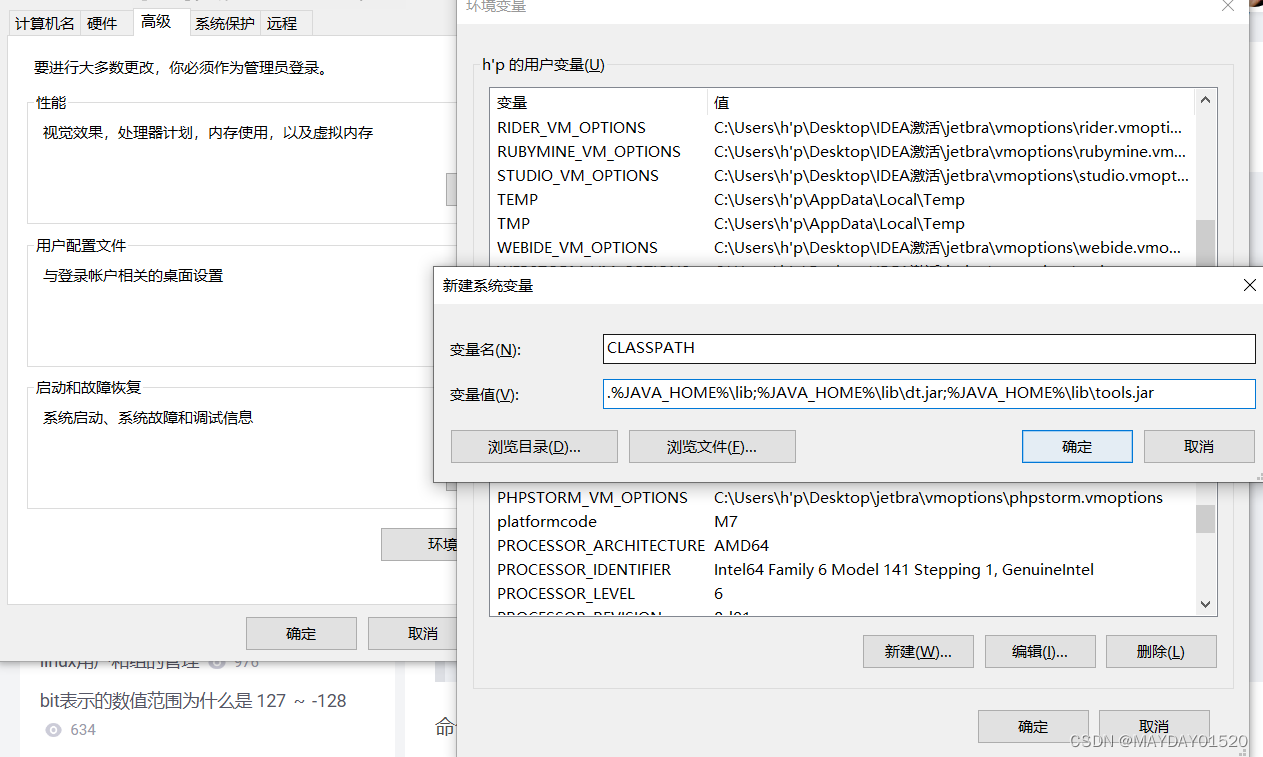Click 取消 in the system properties window
This screenshot has width=1263, height=757.
pyautogui.click(x=413, y=633)
